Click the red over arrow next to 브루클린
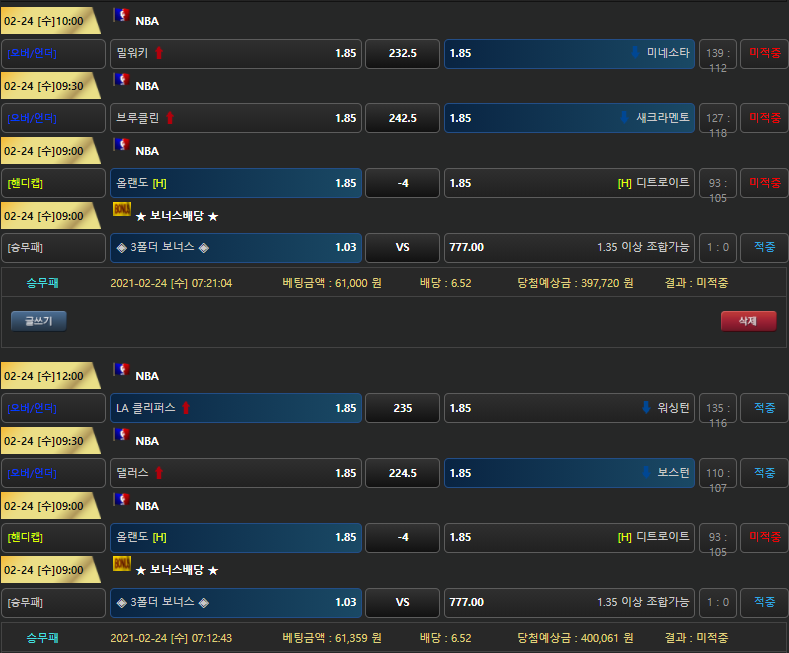The image size is (789, 653). (x=169, y=118)
